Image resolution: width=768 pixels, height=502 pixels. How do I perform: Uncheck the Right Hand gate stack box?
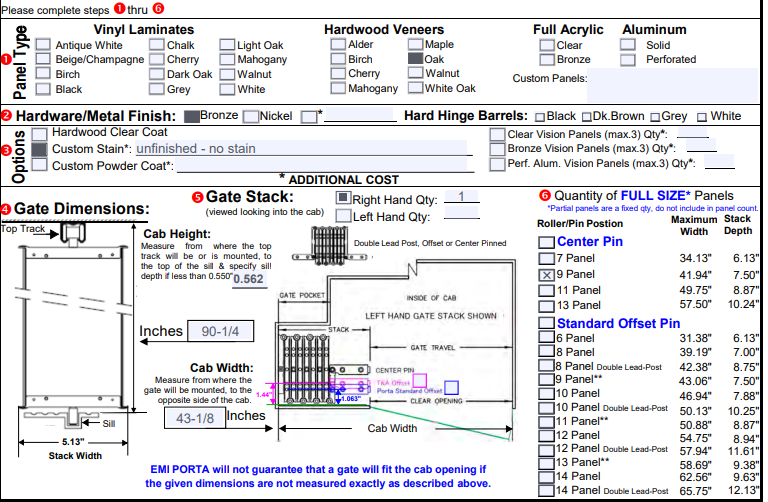343,198
